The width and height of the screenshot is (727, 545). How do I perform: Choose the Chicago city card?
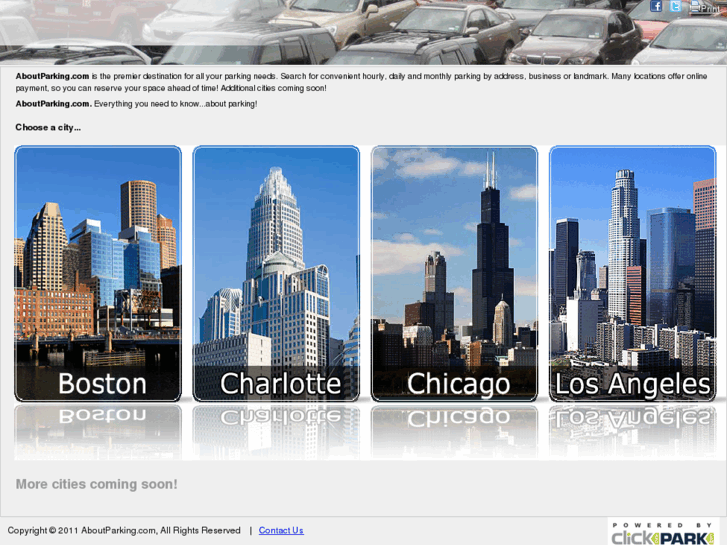pos(454,274)
